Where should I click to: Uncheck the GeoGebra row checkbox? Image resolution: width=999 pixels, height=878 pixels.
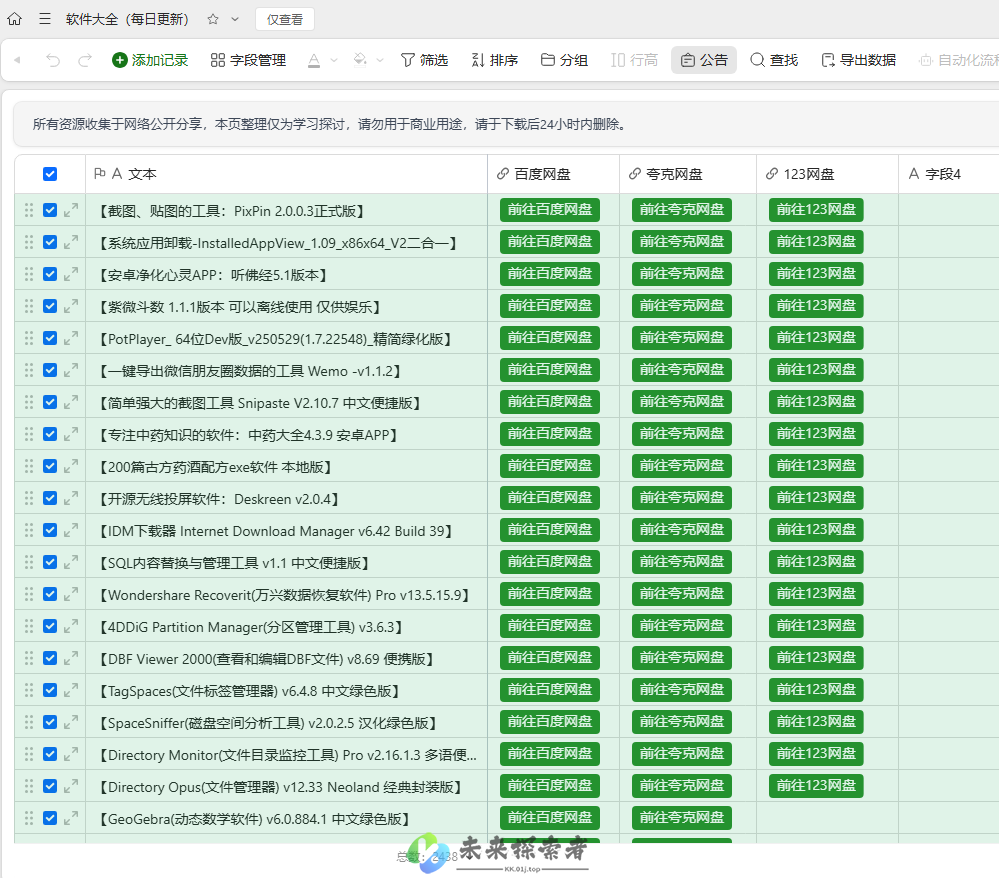click(x=50, y=818)
